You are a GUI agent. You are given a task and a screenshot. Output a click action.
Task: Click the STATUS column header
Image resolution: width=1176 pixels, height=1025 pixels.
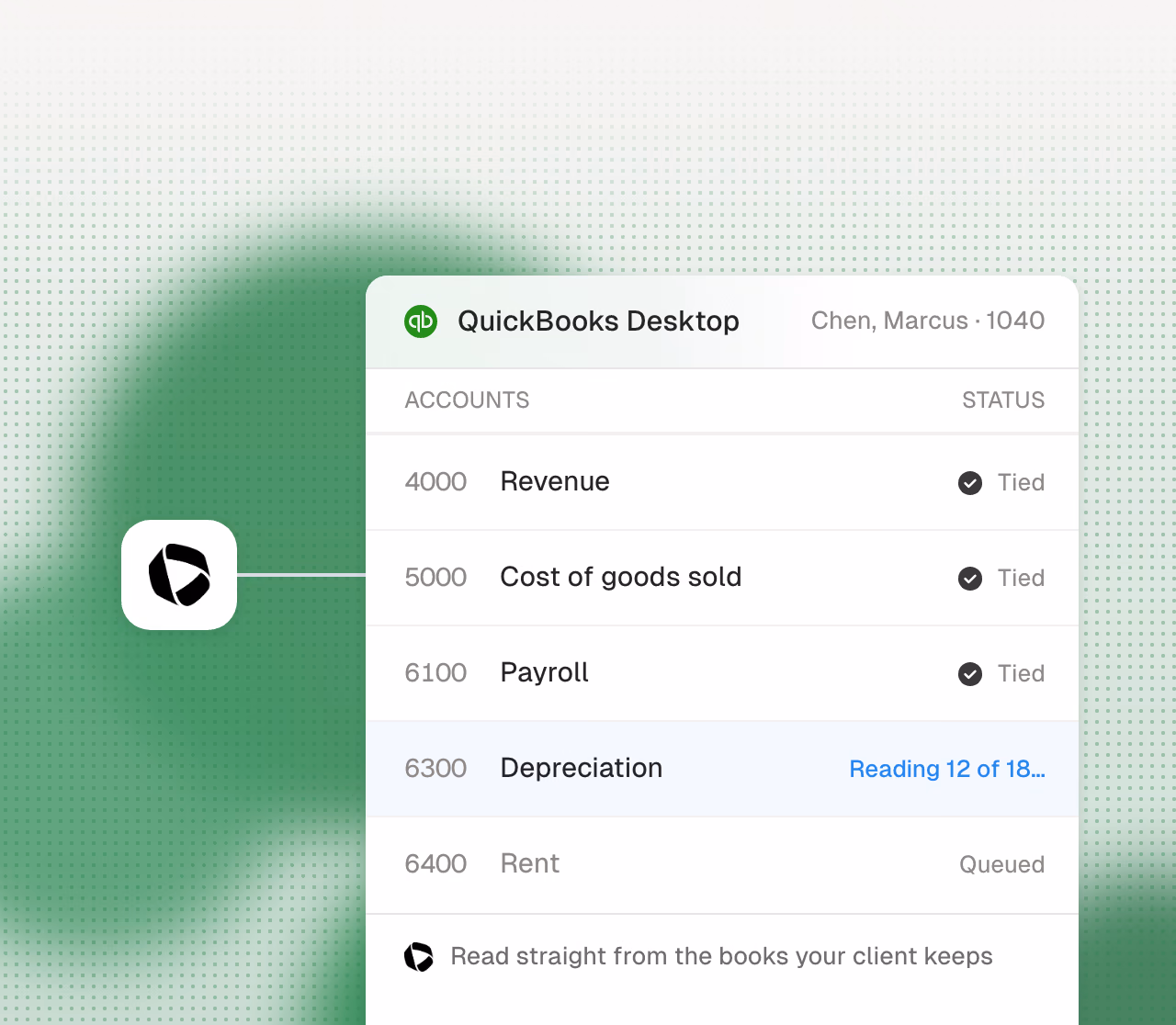click(1003, 400)
